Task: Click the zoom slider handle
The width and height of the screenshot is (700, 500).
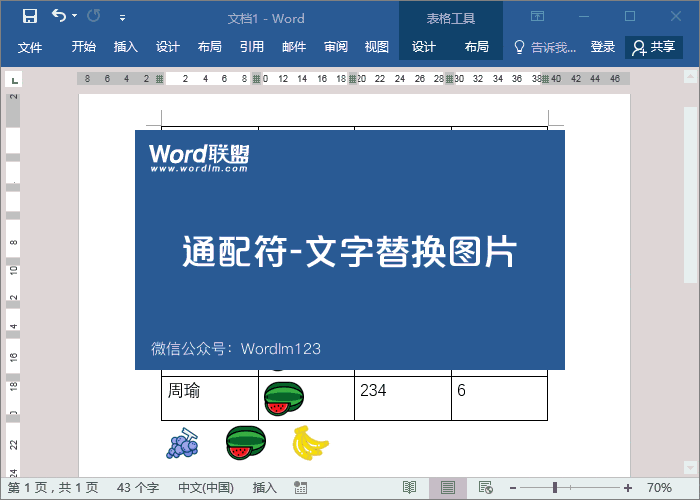Action: click(x=555, y=488)
